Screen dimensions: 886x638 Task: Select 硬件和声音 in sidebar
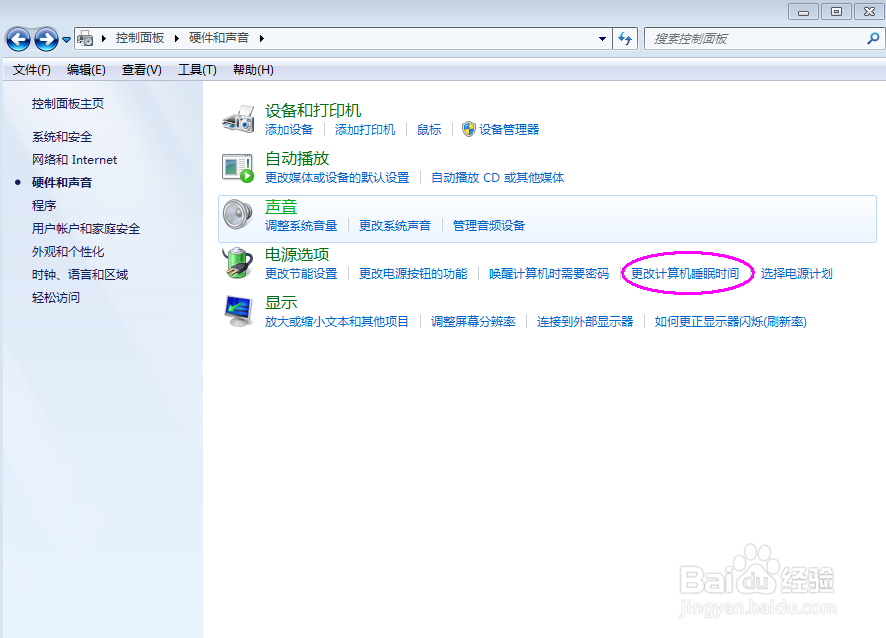point(62,183)
